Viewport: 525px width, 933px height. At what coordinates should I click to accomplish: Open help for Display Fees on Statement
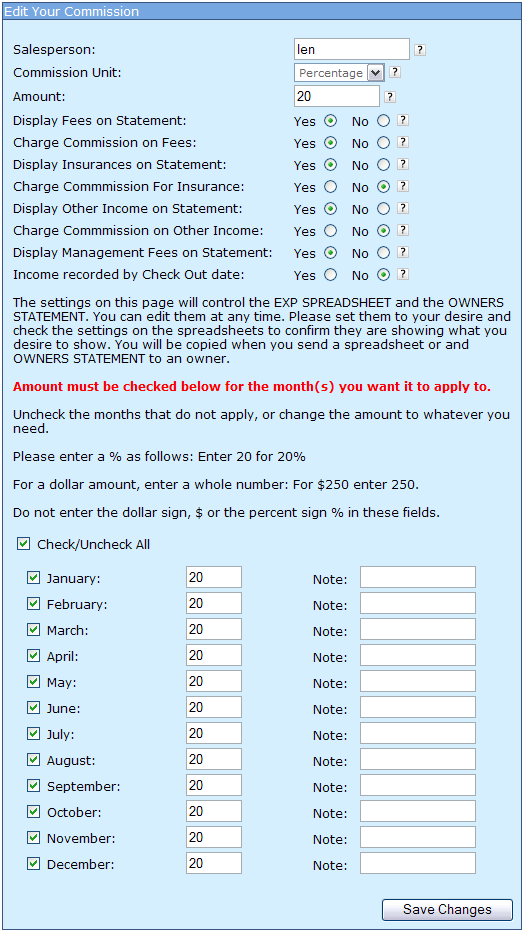click(x=403, y=121)
